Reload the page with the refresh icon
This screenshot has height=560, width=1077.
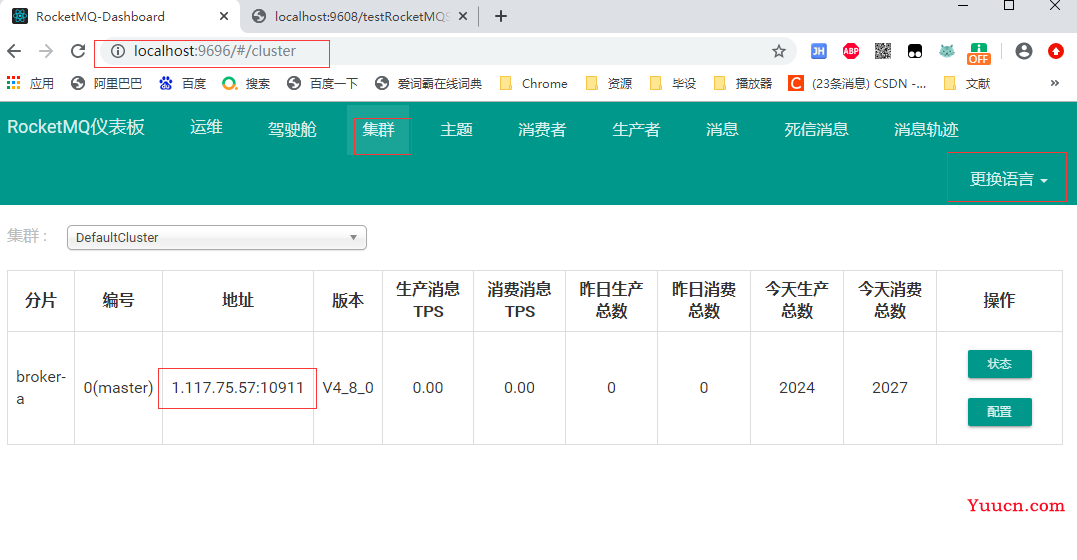[x=78, y=51]
